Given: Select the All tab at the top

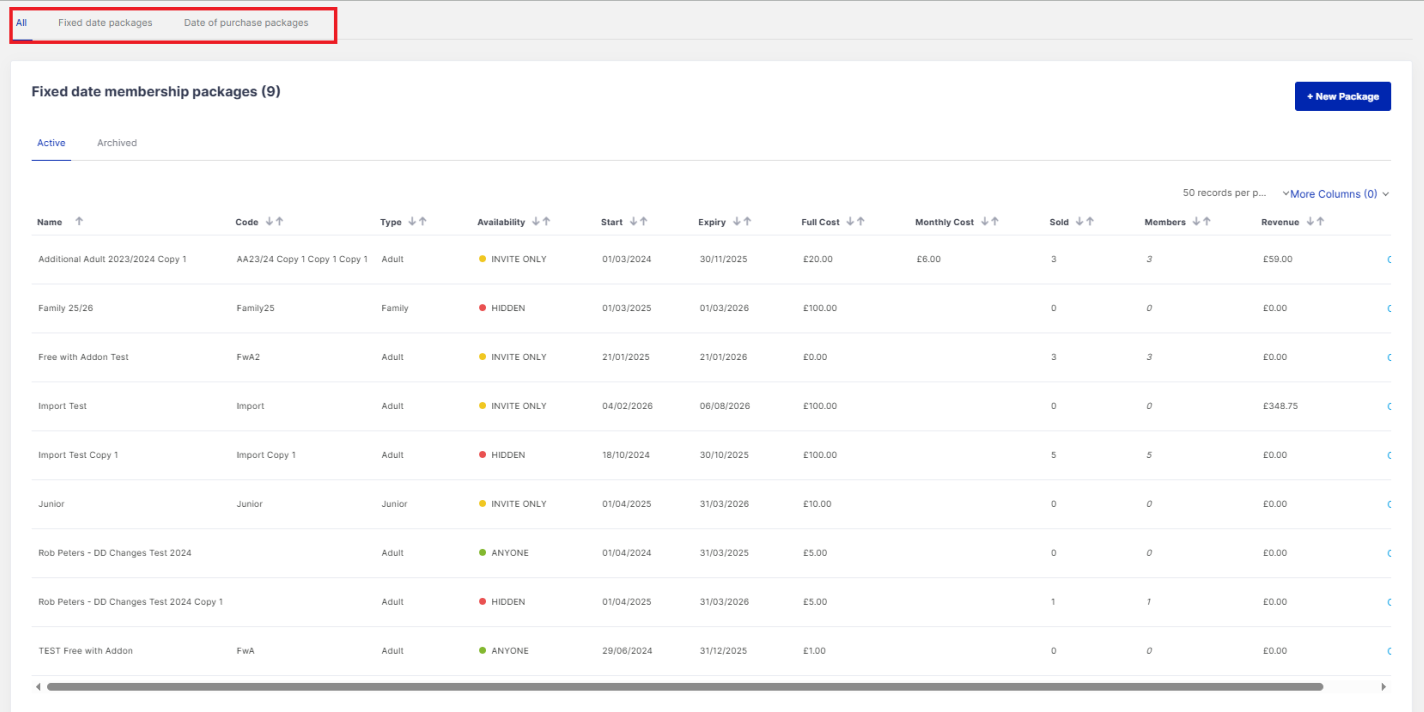Looking at the screenshot, I should tap(21, 23).
